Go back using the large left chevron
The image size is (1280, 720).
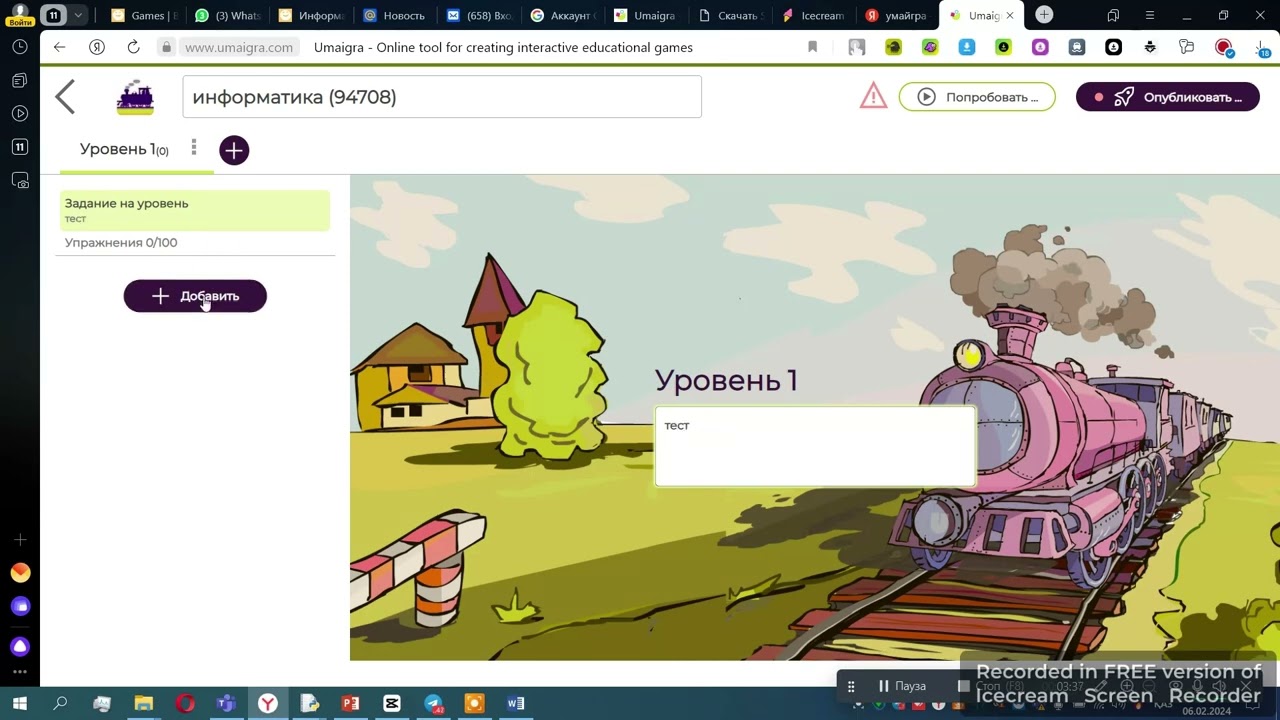click(65, 97)
